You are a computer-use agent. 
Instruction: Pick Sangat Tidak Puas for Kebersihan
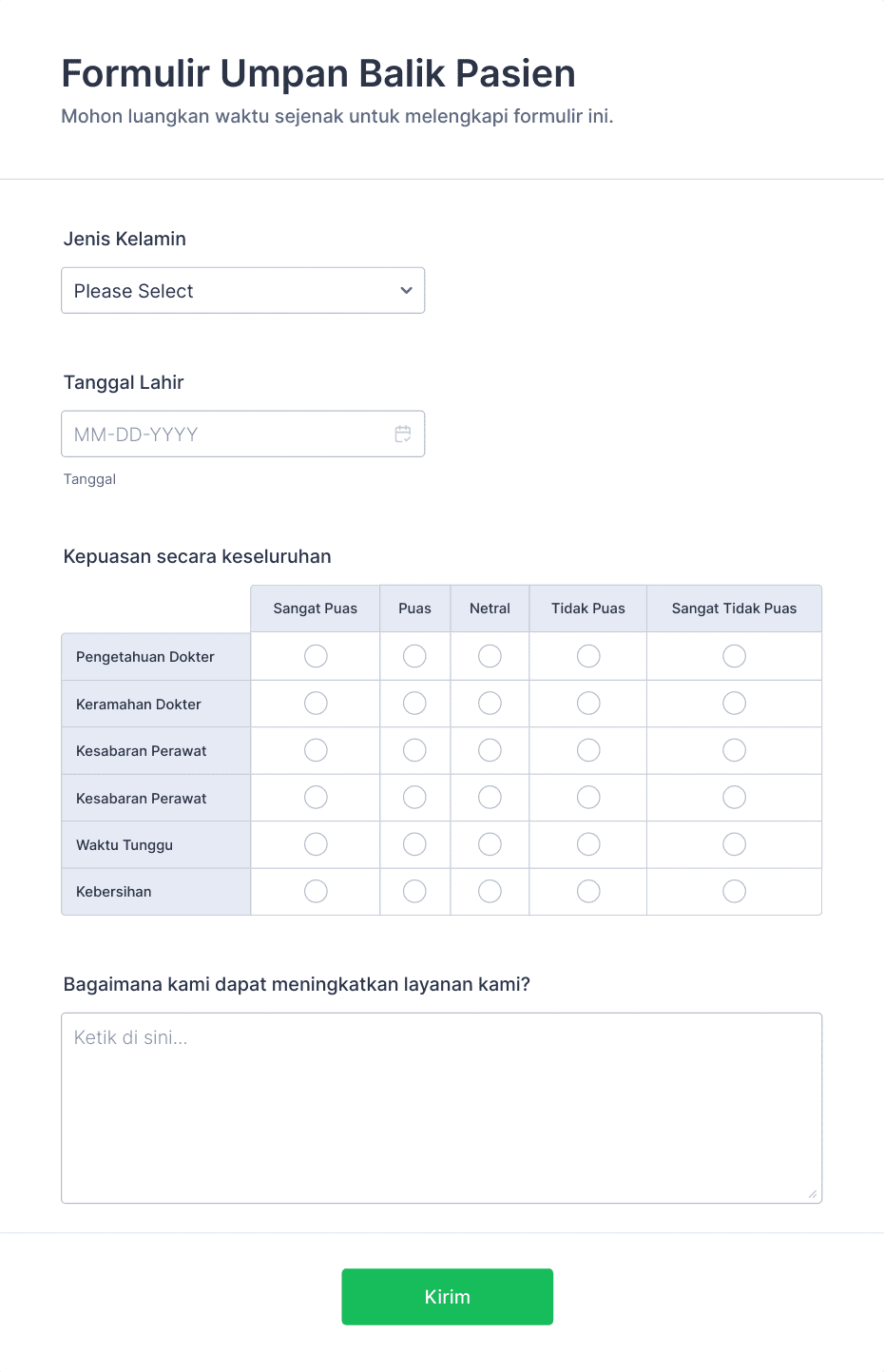pyautogui.click(x=734, y=891)
